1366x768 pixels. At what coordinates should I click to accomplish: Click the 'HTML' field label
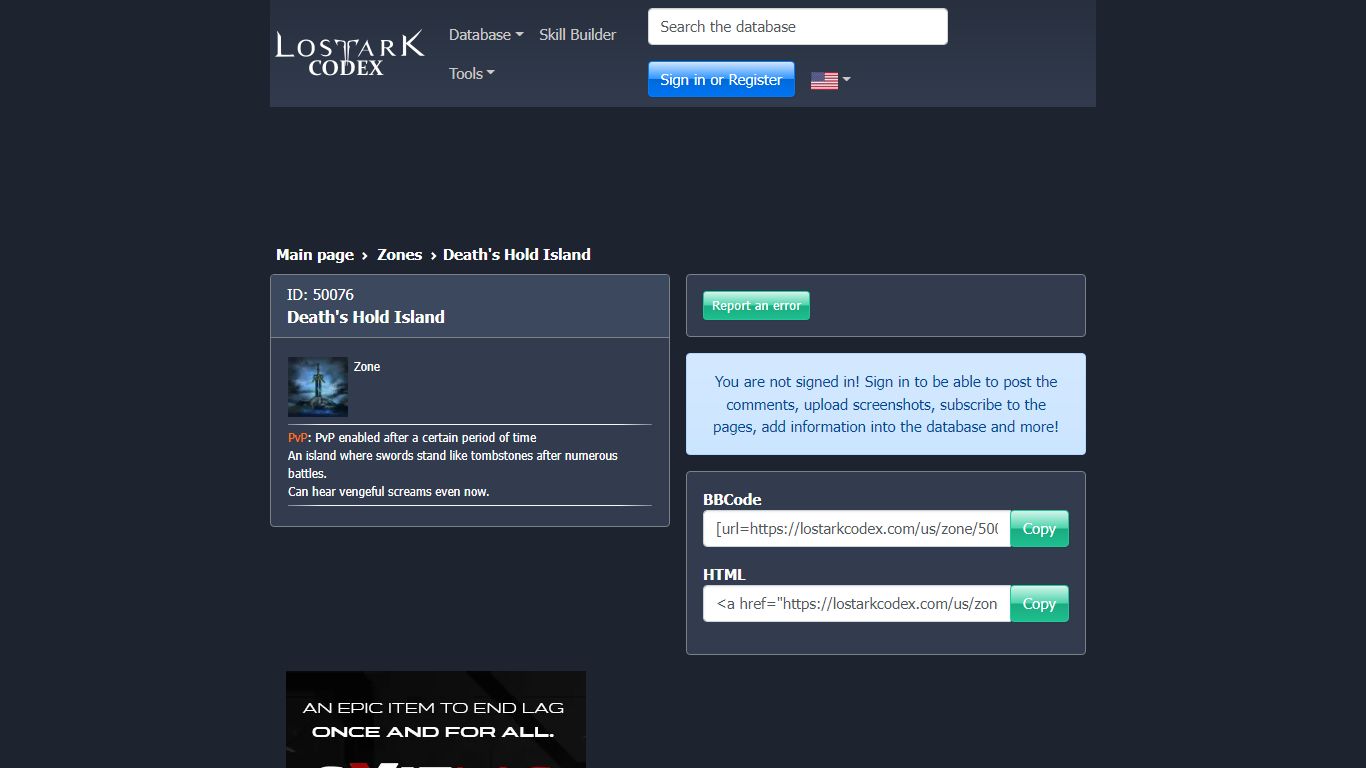click(724, 575)
